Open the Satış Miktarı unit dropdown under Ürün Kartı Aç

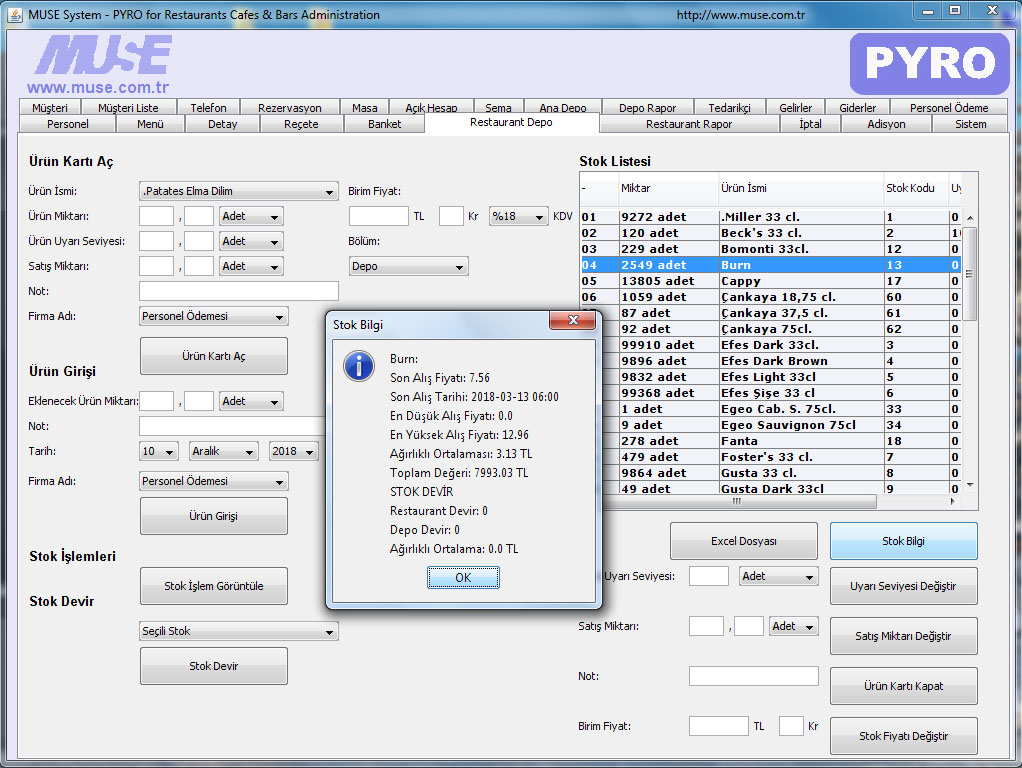[x=250, y=266]
